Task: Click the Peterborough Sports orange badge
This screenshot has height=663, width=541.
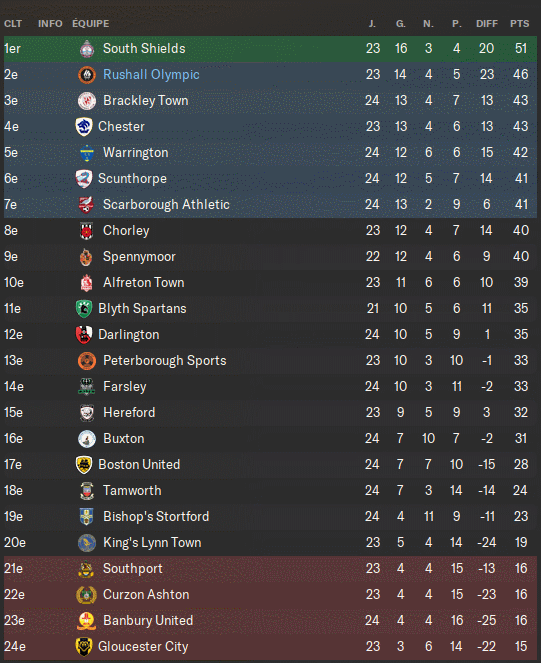Action: pos(87,361)
